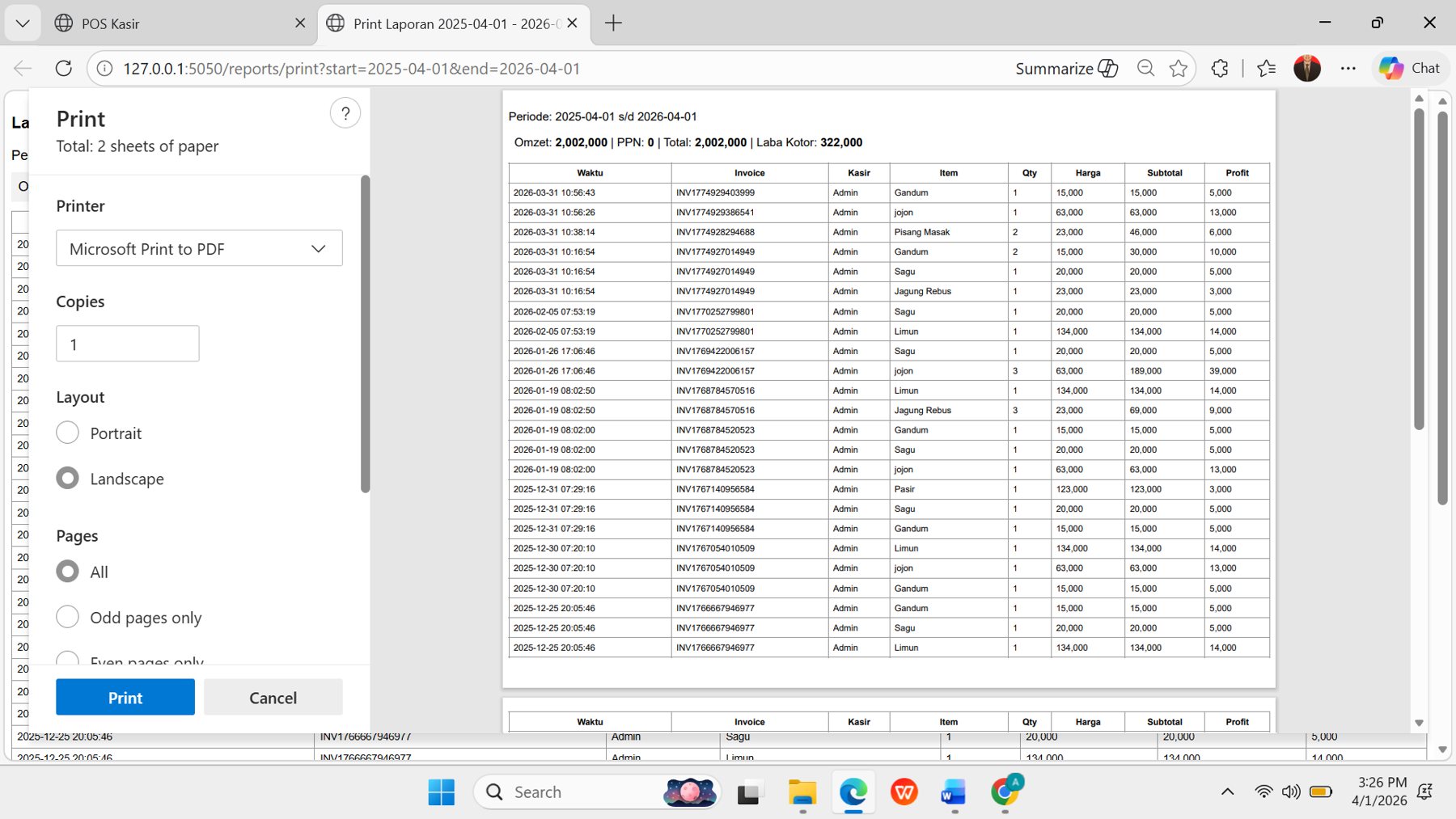Open a new browser tab
The height and width of the screenshot is (819, 1456).
click(x=613, y=23)
